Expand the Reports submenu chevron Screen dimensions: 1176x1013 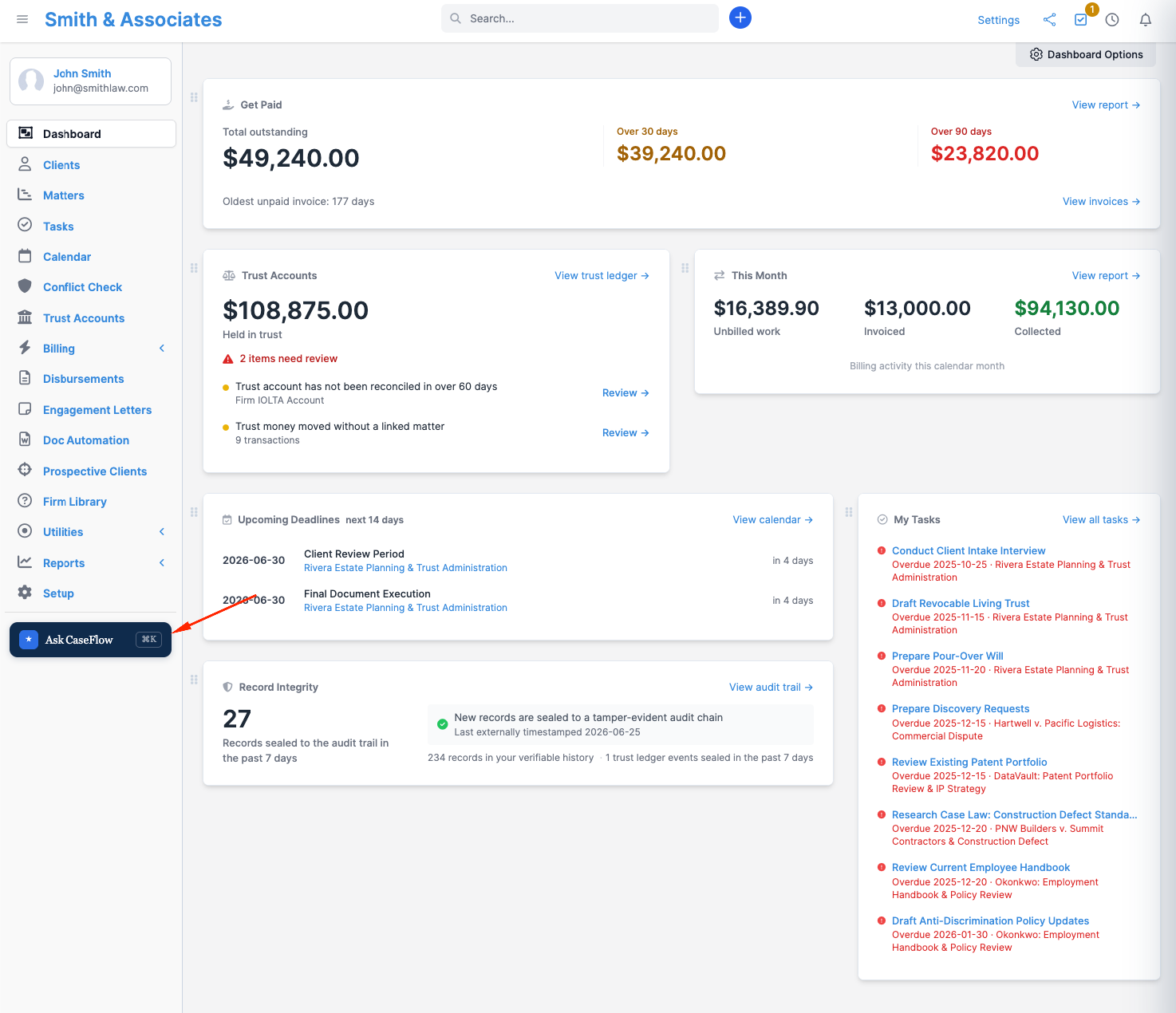162,563
